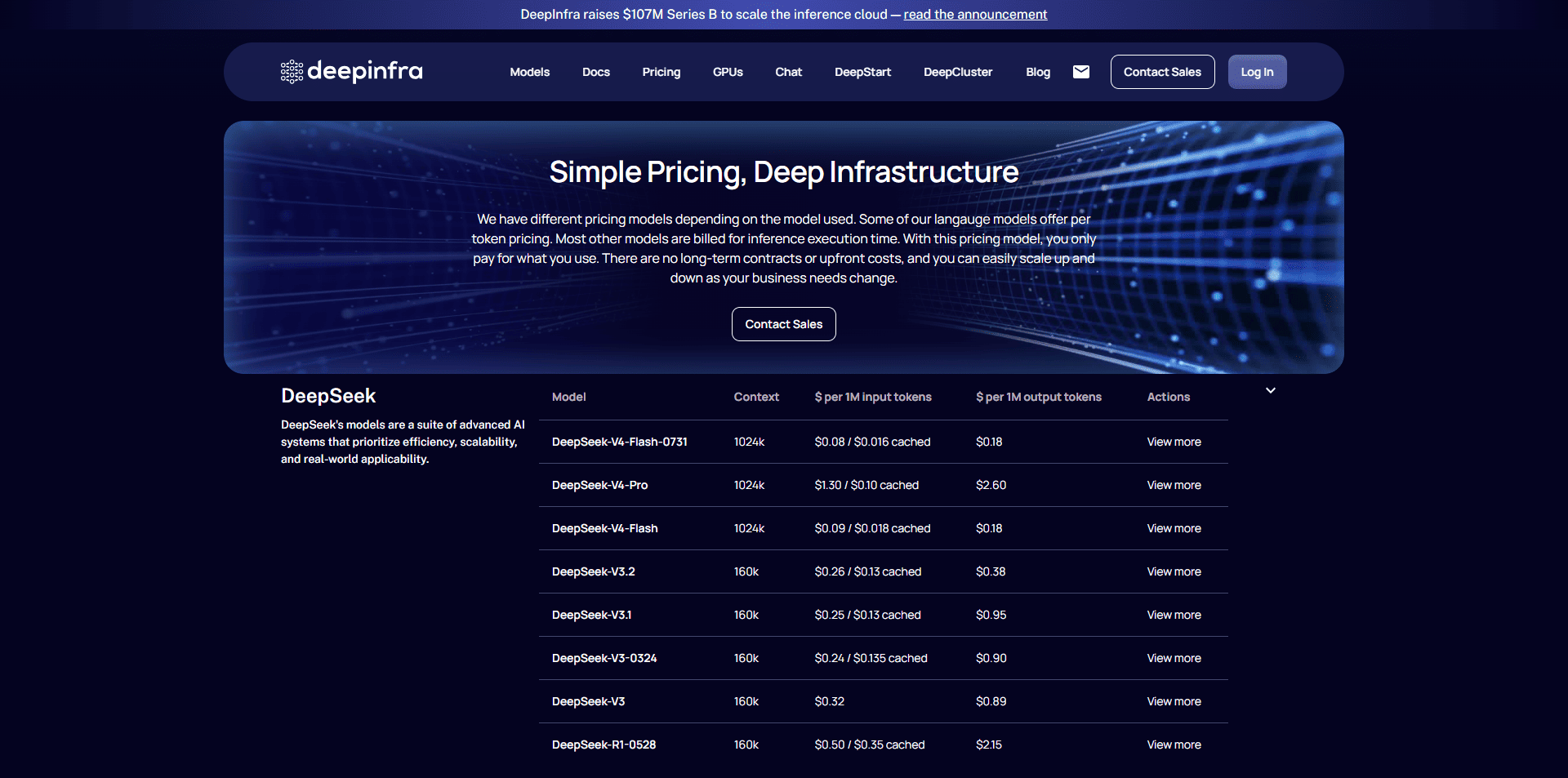This screenshot has height=778, width=1568.
Task: Click the $0.26 / $0.13 cached price
Action: 868,571
